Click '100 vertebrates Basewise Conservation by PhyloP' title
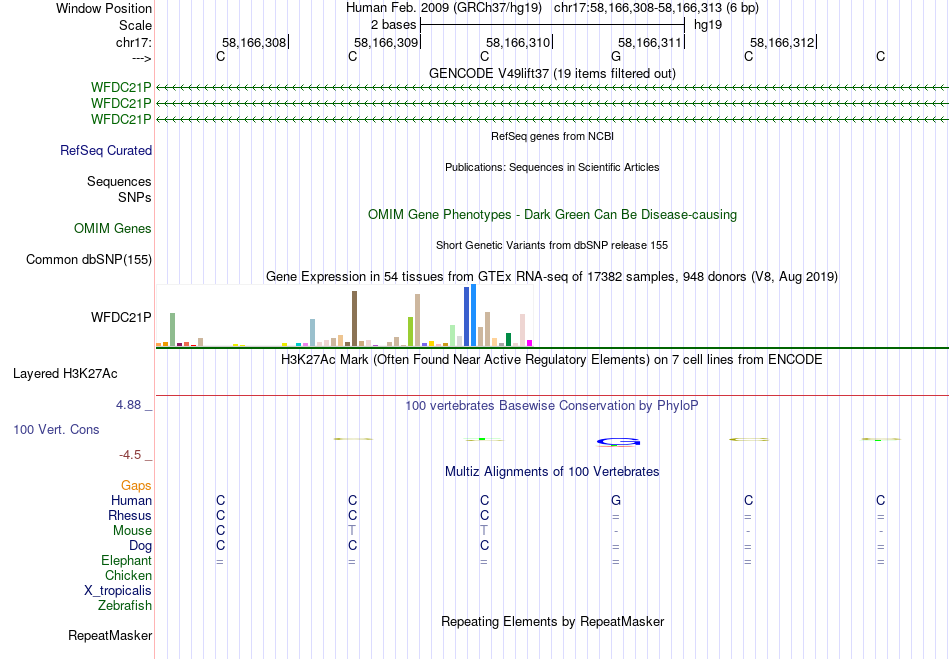950x659 pixels. pyautogui.click(x=552, y=405)
